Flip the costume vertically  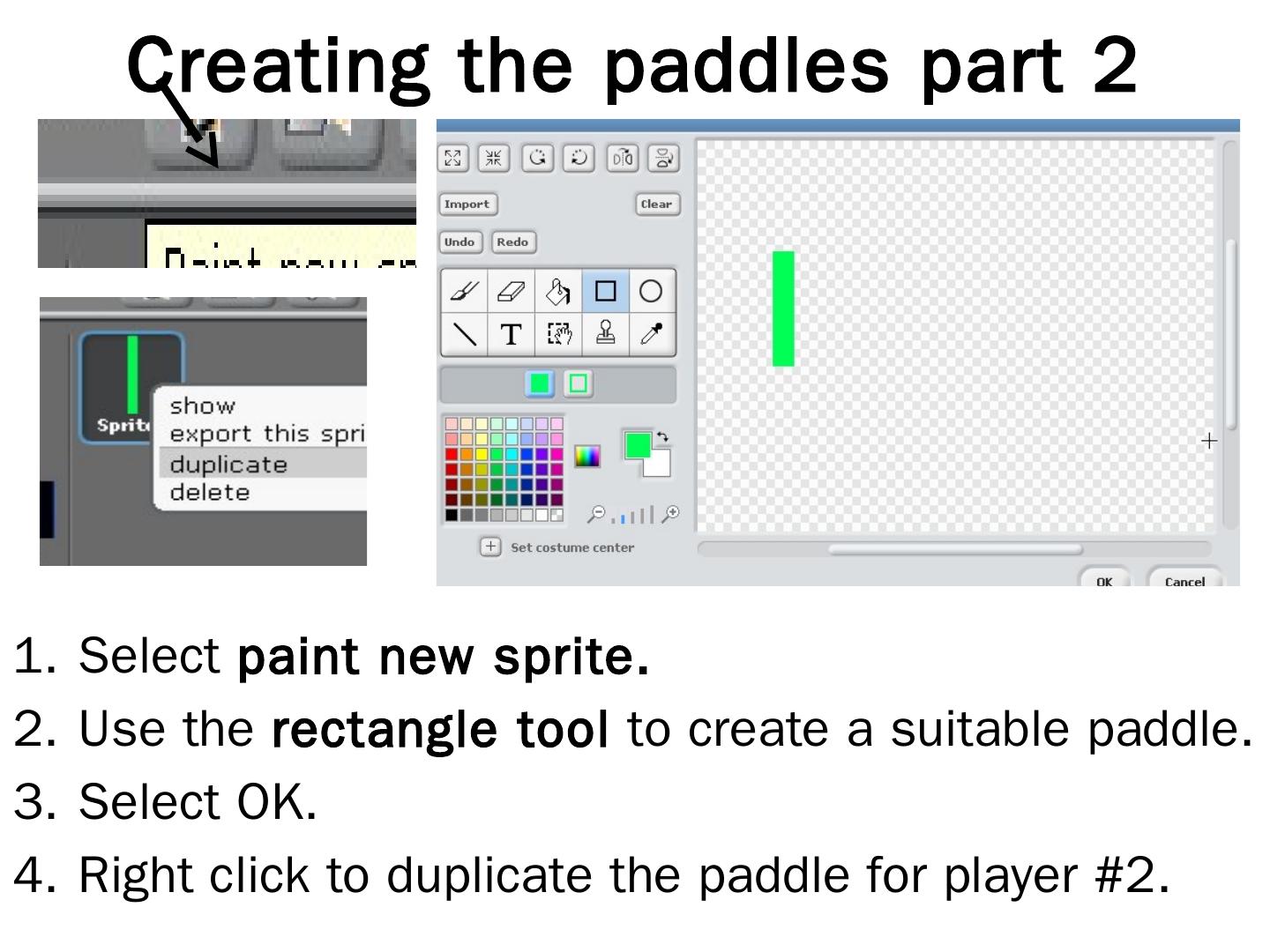(x=663, y=158)
